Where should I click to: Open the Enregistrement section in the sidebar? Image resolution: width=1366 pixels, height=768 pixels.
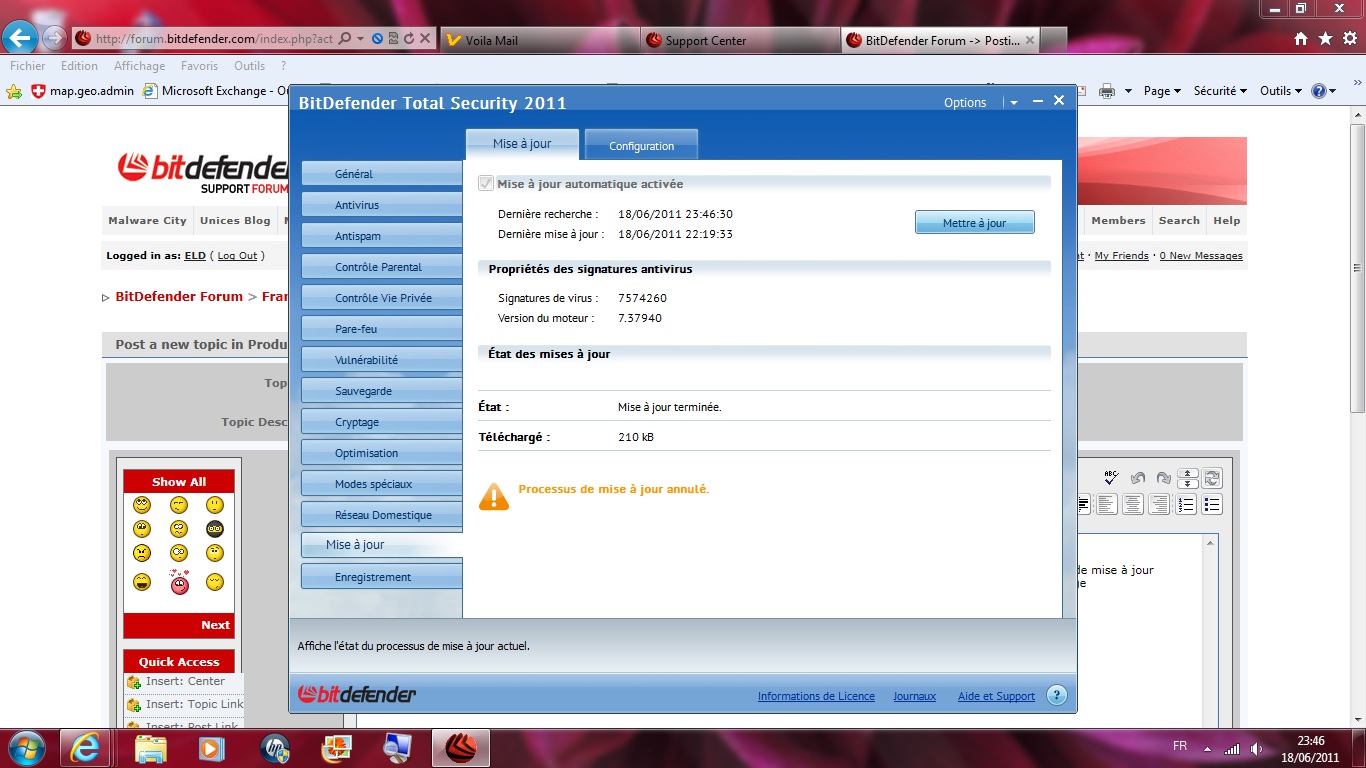[382, 577]
